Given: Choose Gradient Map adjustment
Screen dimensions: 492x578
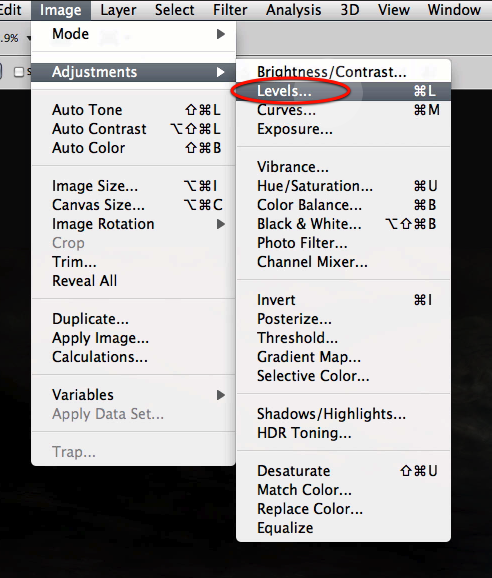Looking at the screenshot, I should pyautogui.click(x=343, y=357).
